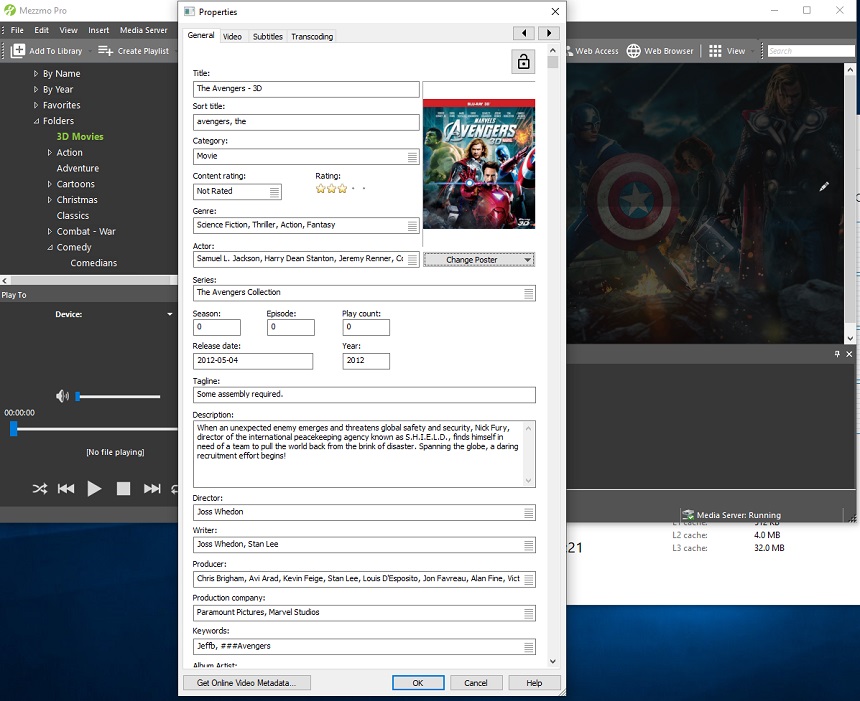Click the Cancel button
Viewport: 860px width, 701px height.
tap(476, 683)
